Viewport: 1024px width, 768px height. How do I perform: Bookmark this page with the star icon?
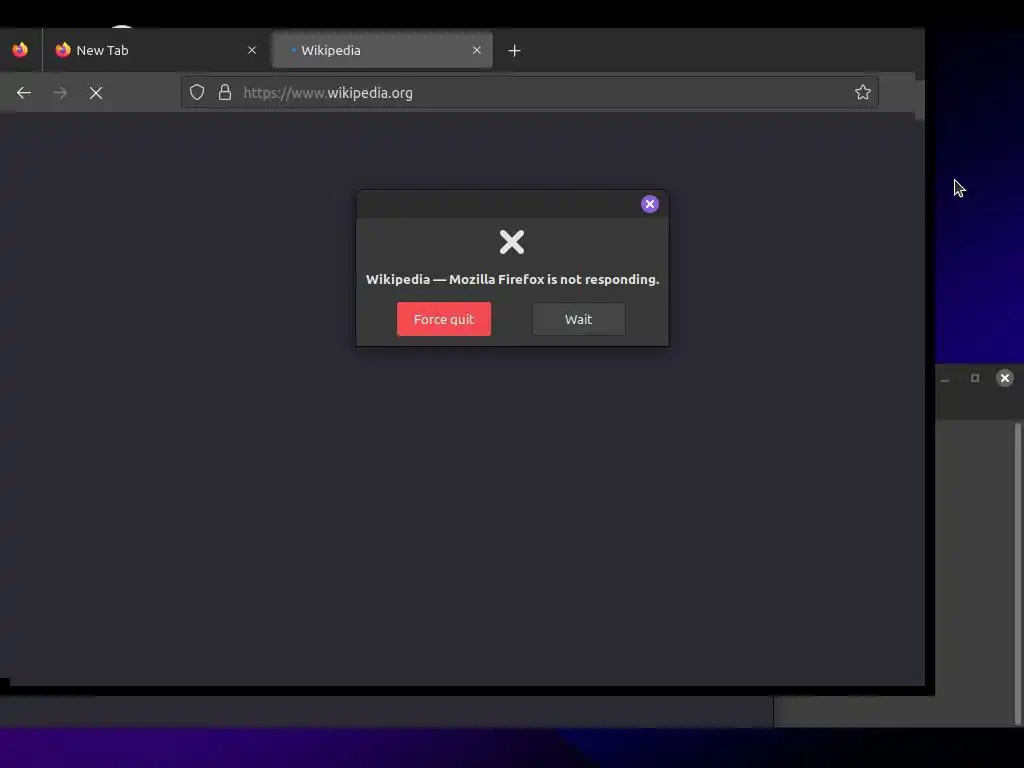[x=862, y=92]
